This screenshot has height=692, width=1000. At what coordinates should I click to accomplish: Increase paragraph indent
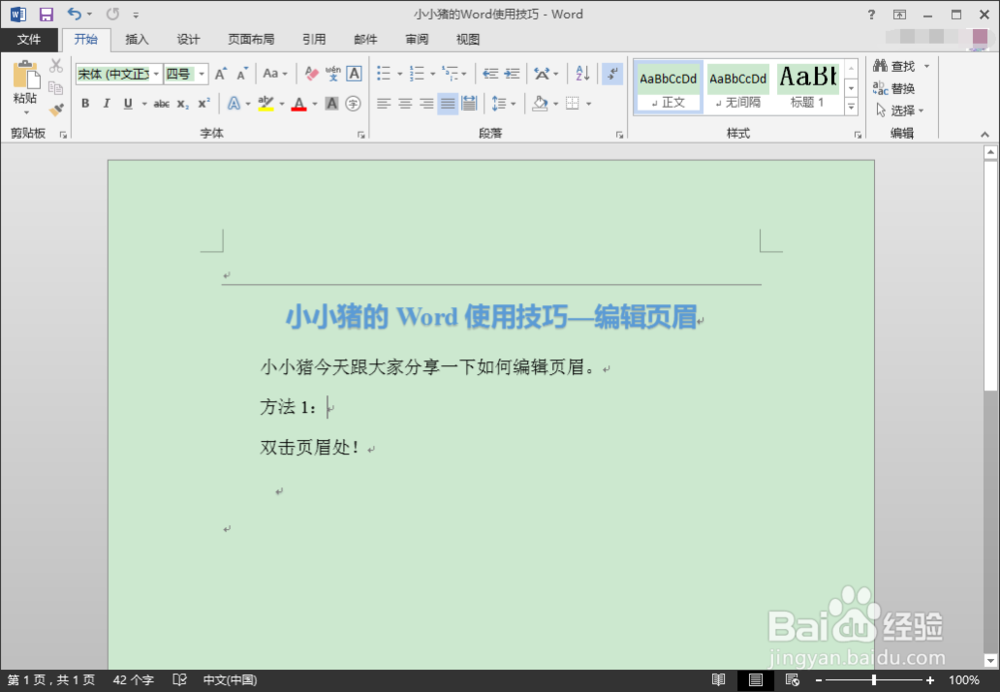(x=512, y=74)
